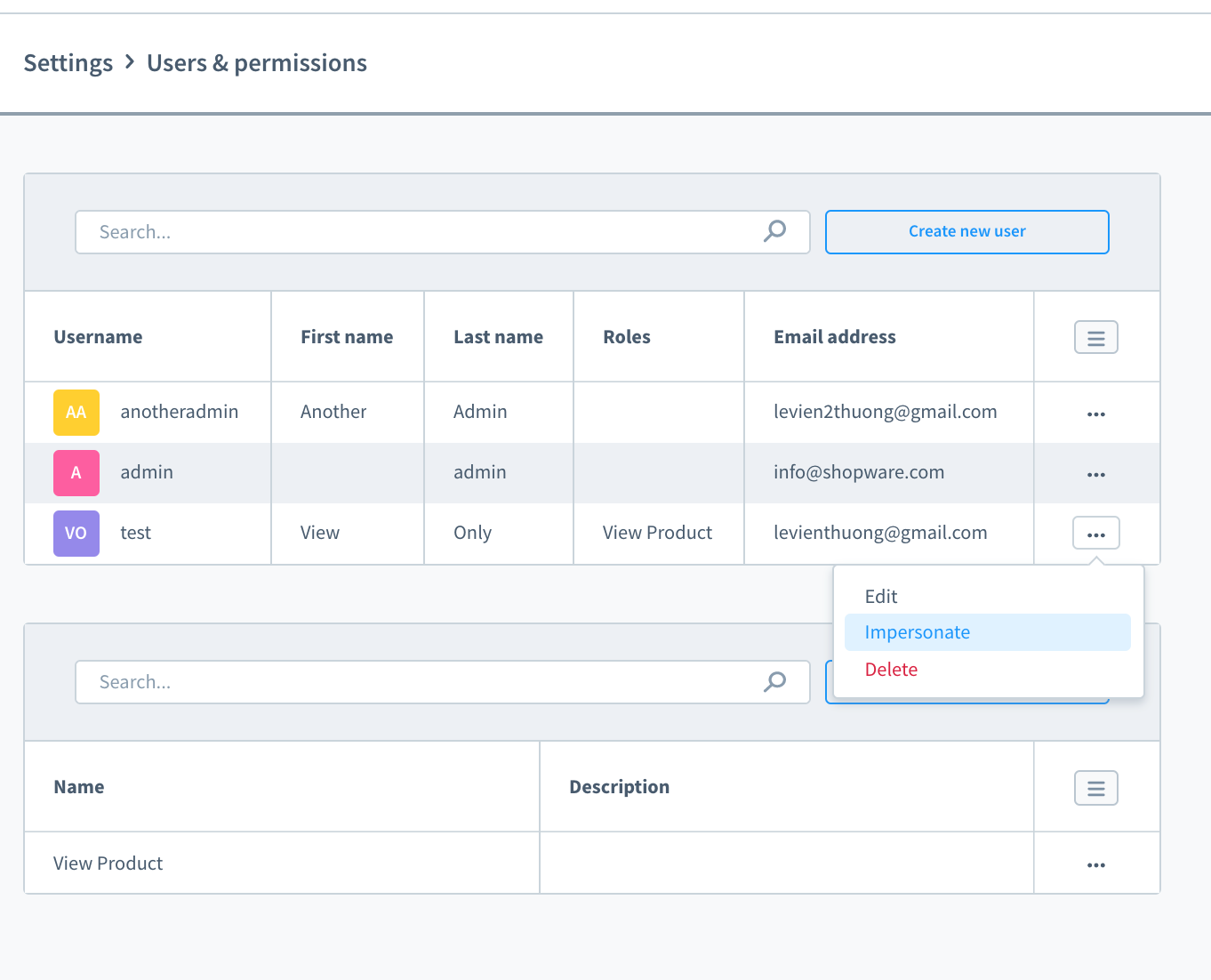Click the pink A avatar for admin
Viewport: 1211px width, 980px height.
tap(76, 473)
